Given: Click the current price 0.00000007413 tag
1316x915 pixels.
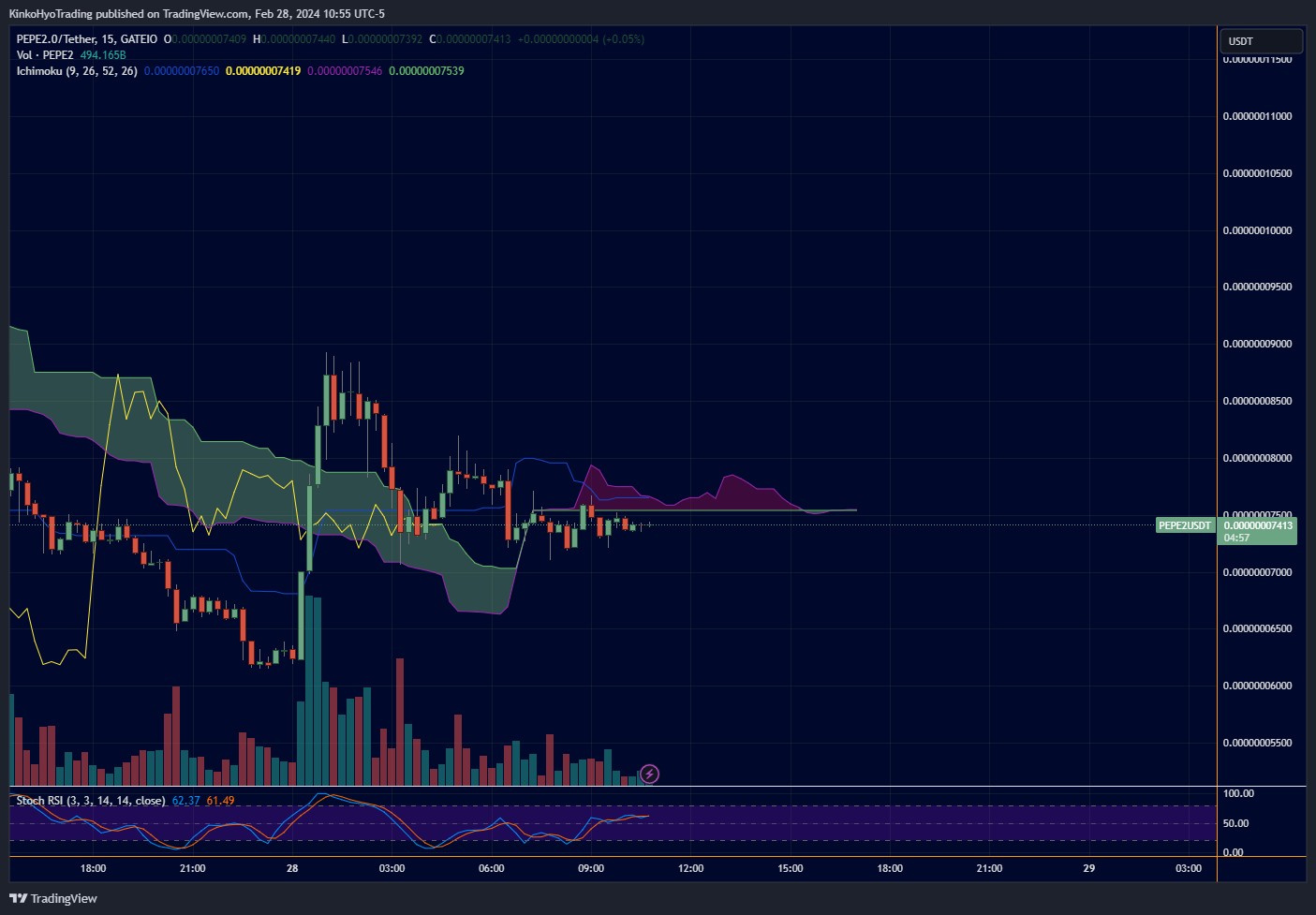Looking at the screenshot, I should click(x=1258, y=525).
